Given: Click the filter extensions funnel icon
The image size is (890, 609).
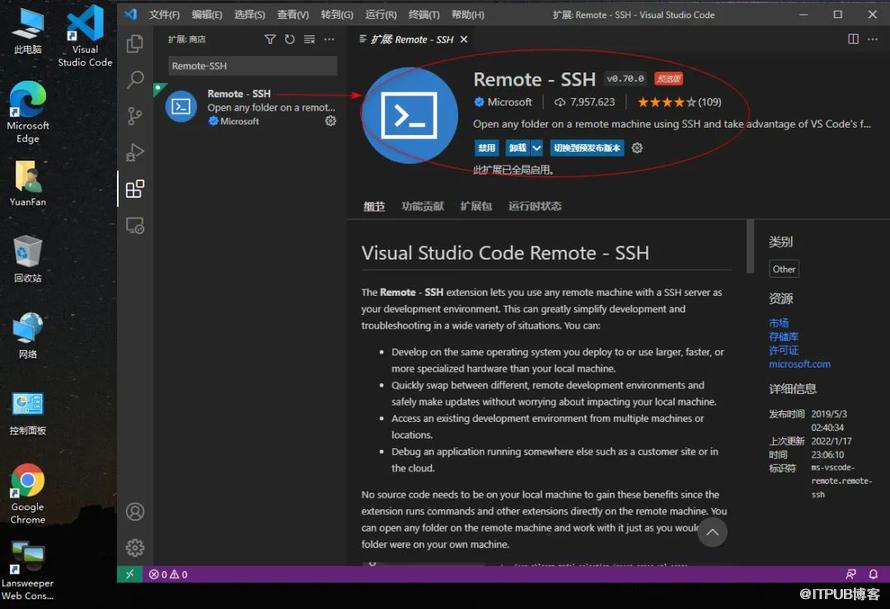Looking at the screenshot, I should (270, 39).
